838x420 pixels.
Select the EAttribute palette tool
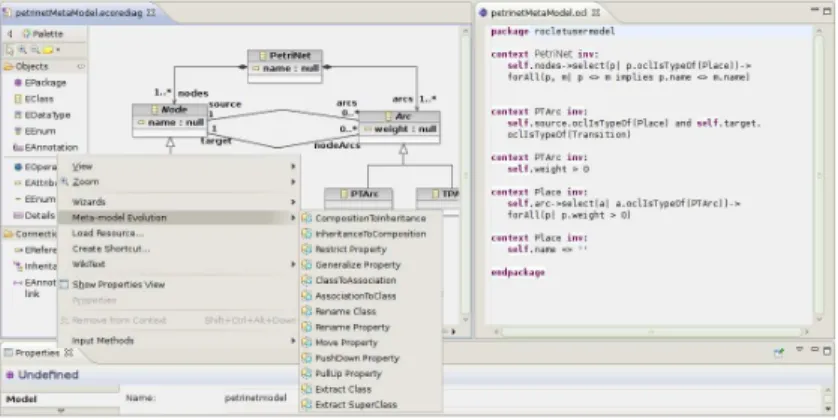click(35, 183)
